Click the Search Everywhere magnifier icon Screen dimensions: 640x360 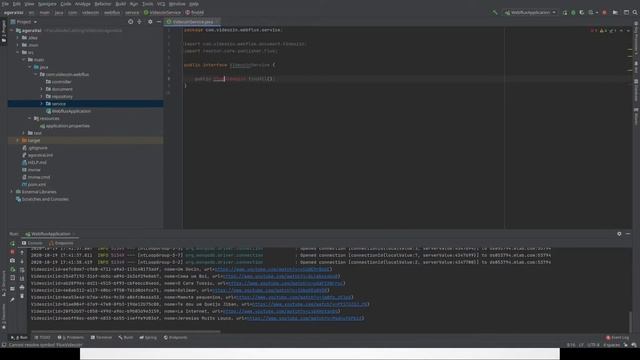click(635, 13)
